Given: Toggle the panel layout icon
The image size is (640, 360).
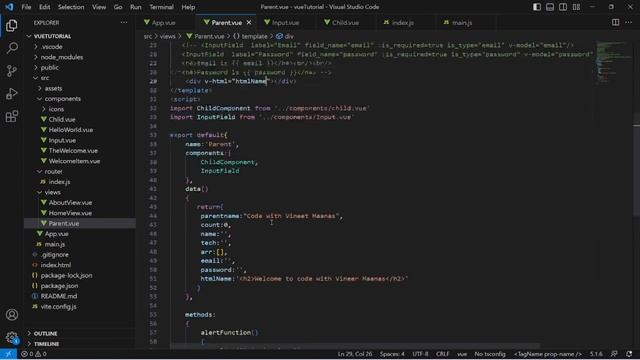Looking at the screenshot, I should click(550, 7).
